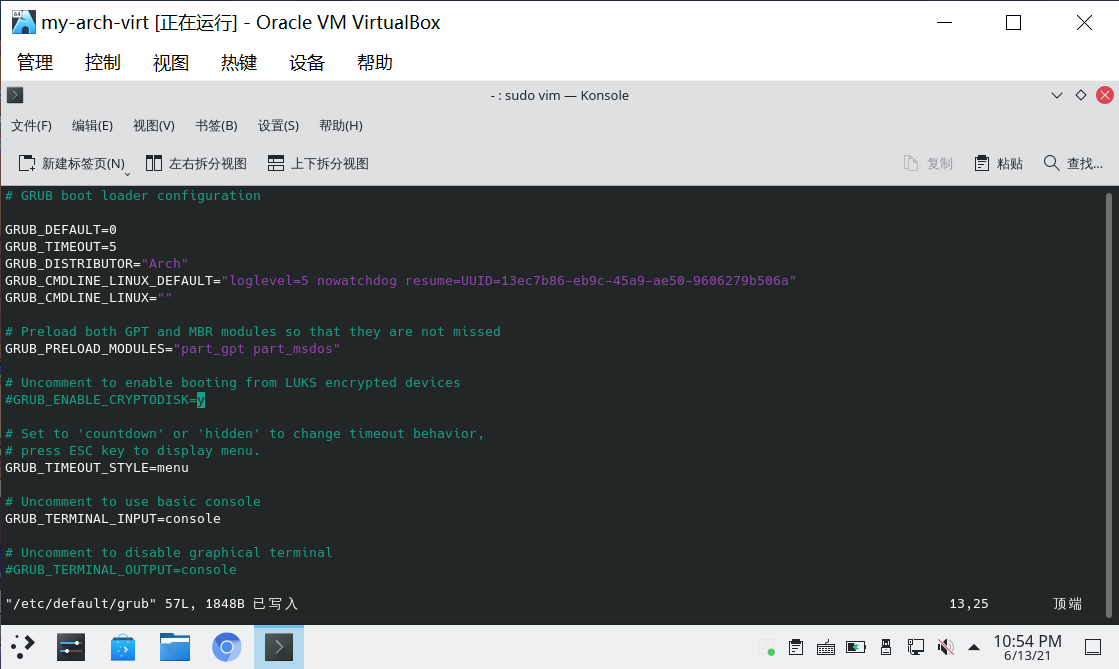Launch System Settings from the taskbar
This screenshot has height=669, width=1119.
tap(71, 647)
